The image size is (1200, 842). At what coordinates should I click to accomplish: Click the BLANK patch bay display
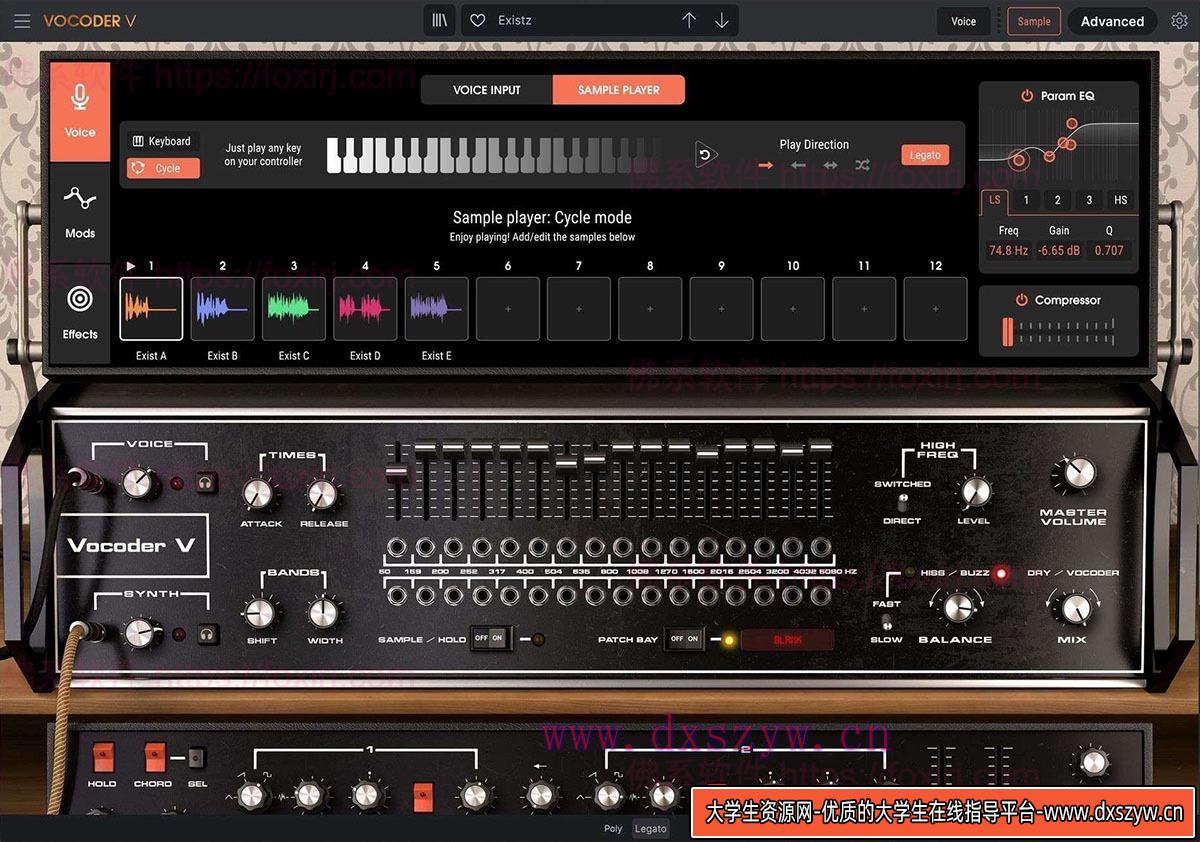pos(788,639)
